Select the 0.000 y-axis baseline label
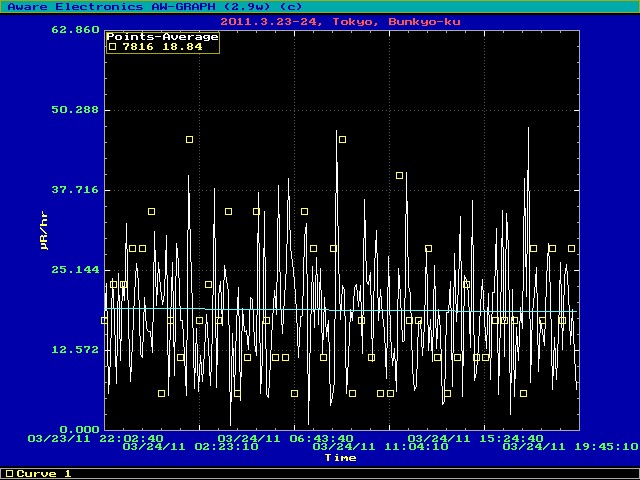This screenshot has width=640, height=480. click(x=79, y=429)
